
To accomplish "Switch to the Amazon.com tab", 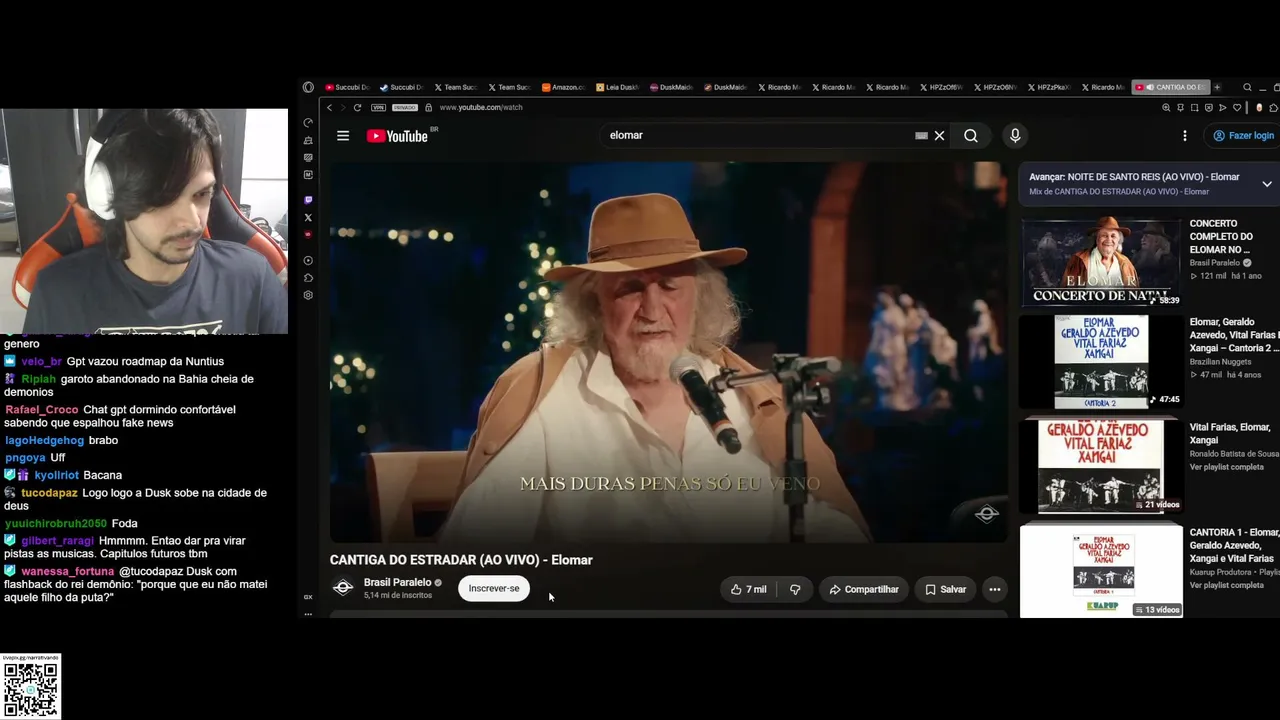I will click(x=563, y=87).
